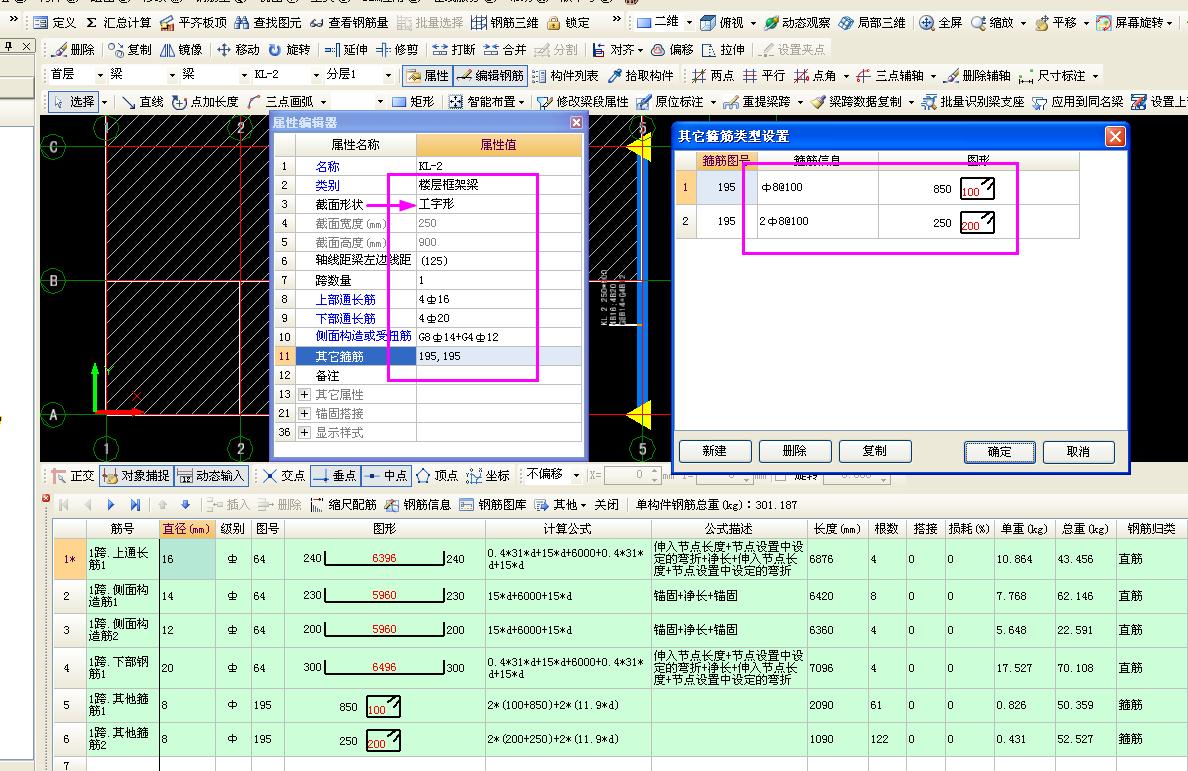Open 其他 menu in rebar toolbar
1188x771 pixels.
pos(561,504)
